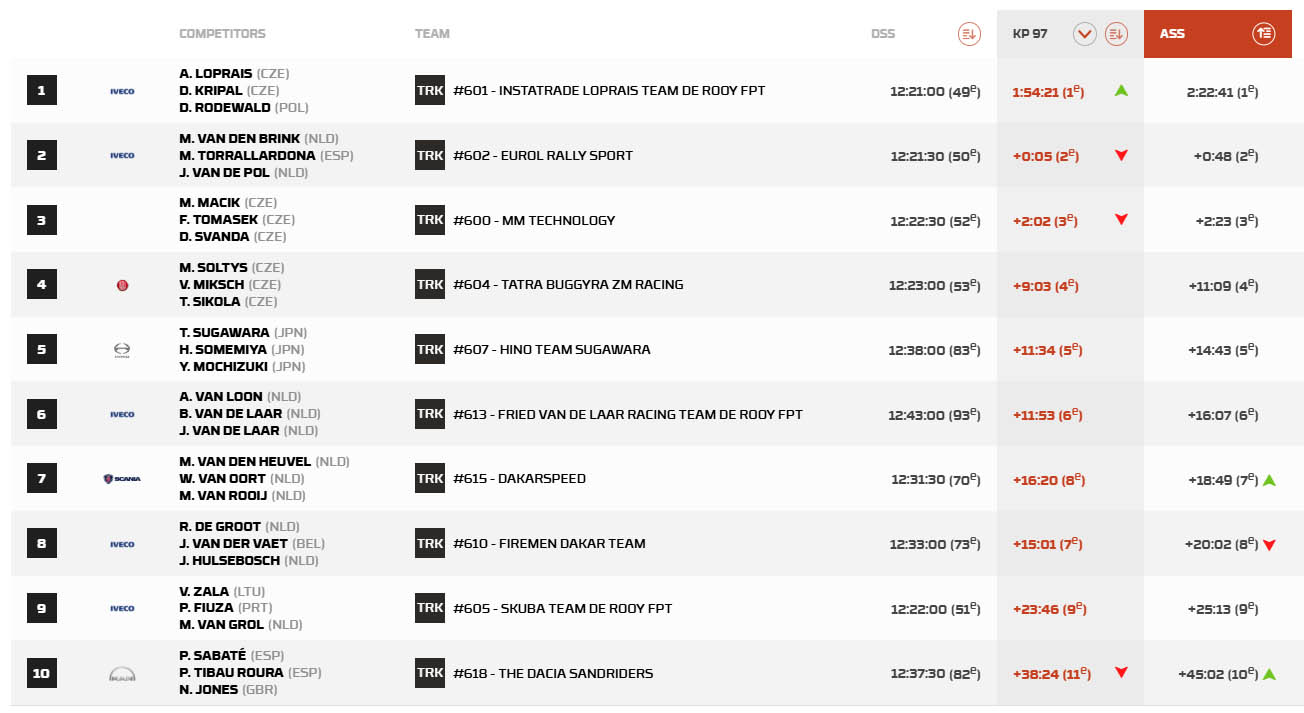Toggle the ASS column sort order
This screenshot has height=713, width=1304.
1263,34
